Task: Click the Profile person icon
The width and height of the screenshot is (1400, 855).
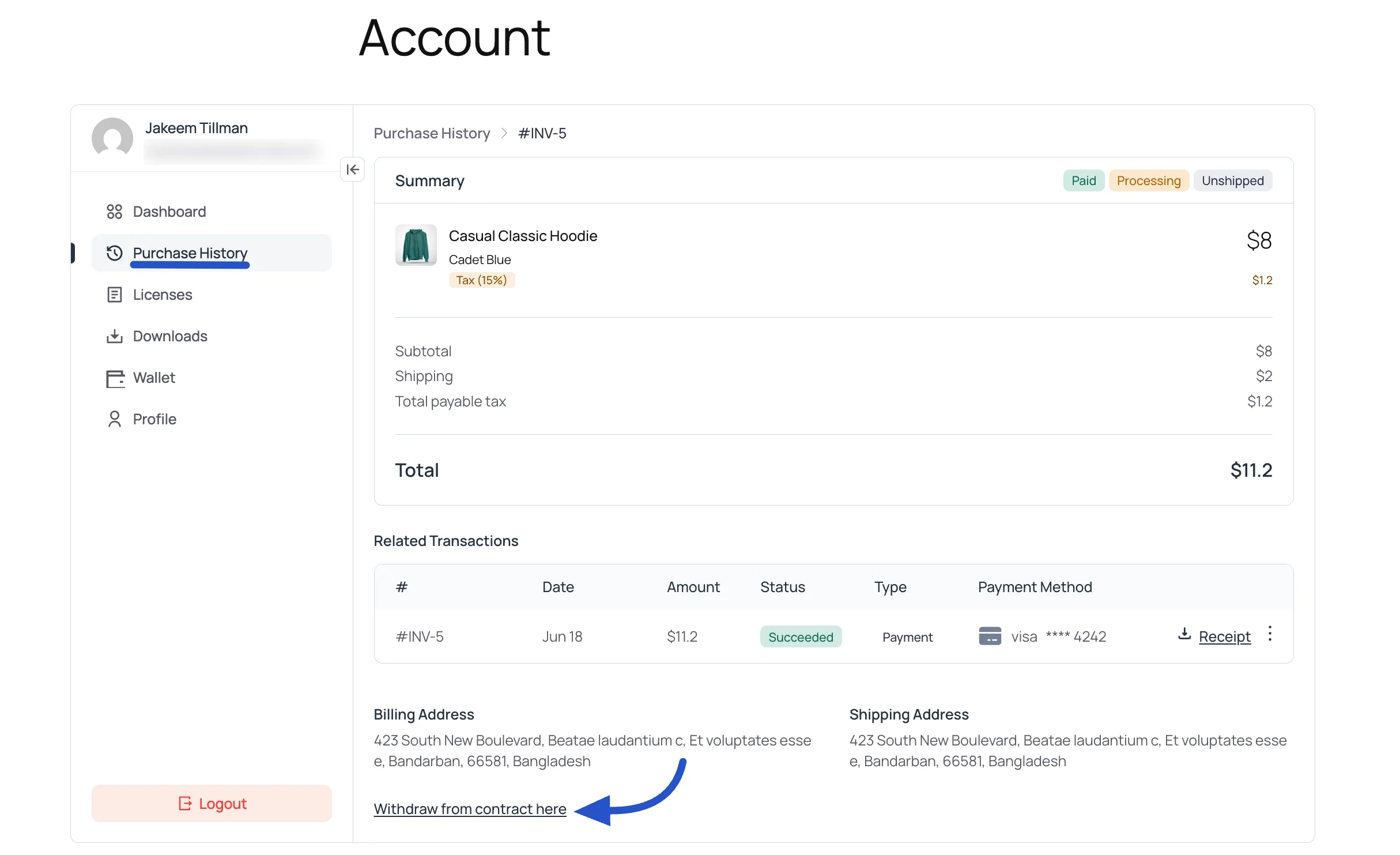Action: click(x=114, y=419)
